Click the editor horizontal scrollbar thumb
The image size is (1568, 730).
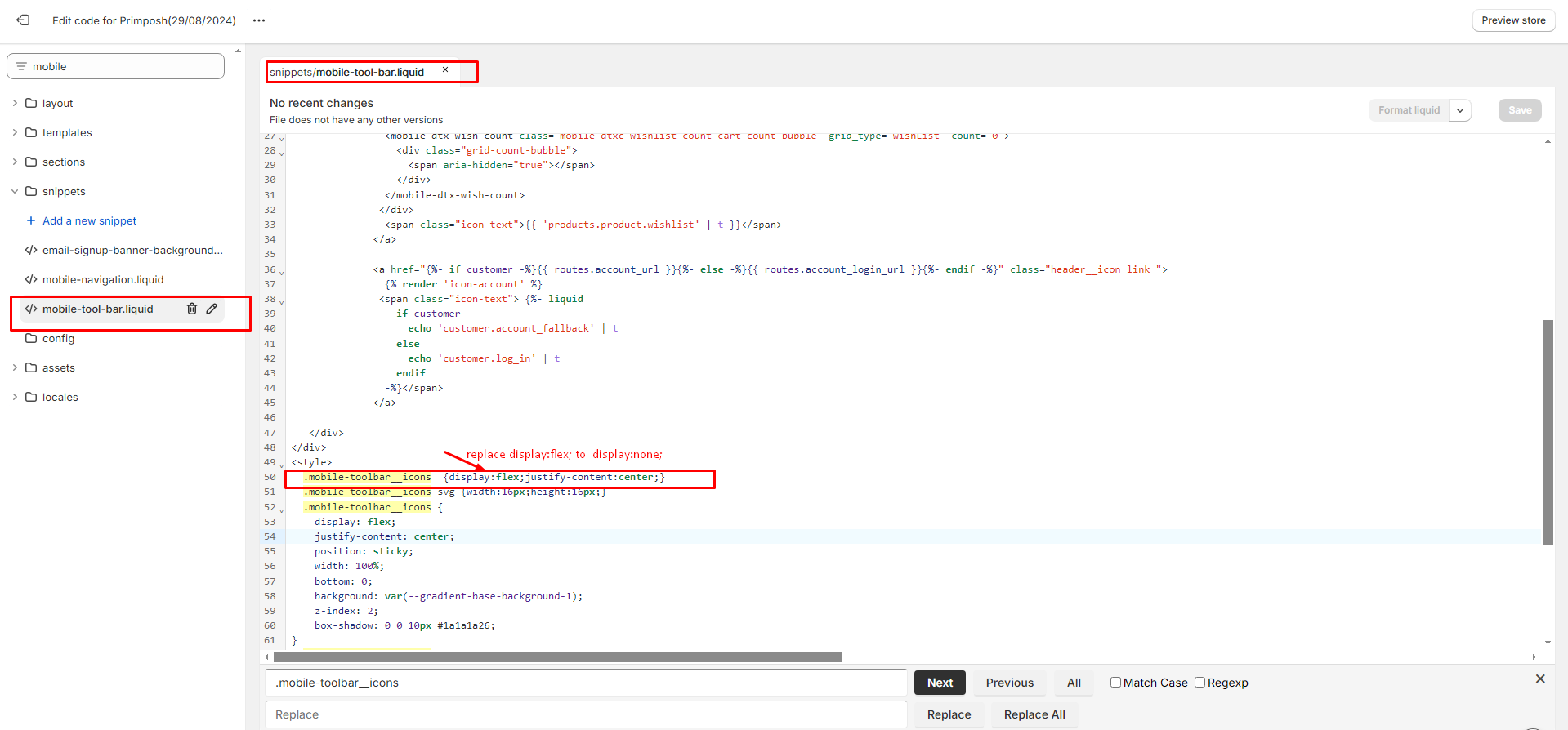click(x=558, y=657)
